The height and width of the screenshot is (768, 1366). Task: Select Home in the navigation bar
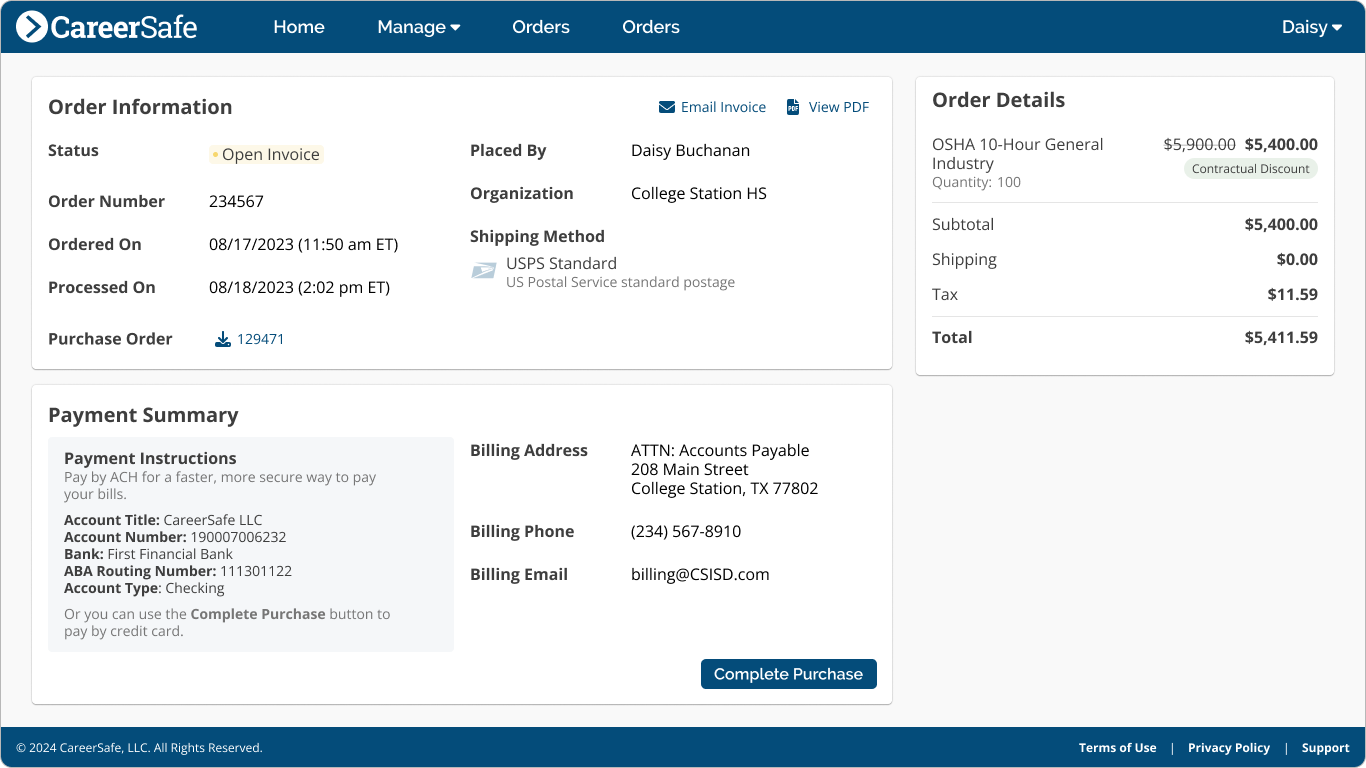pos(298,27)
